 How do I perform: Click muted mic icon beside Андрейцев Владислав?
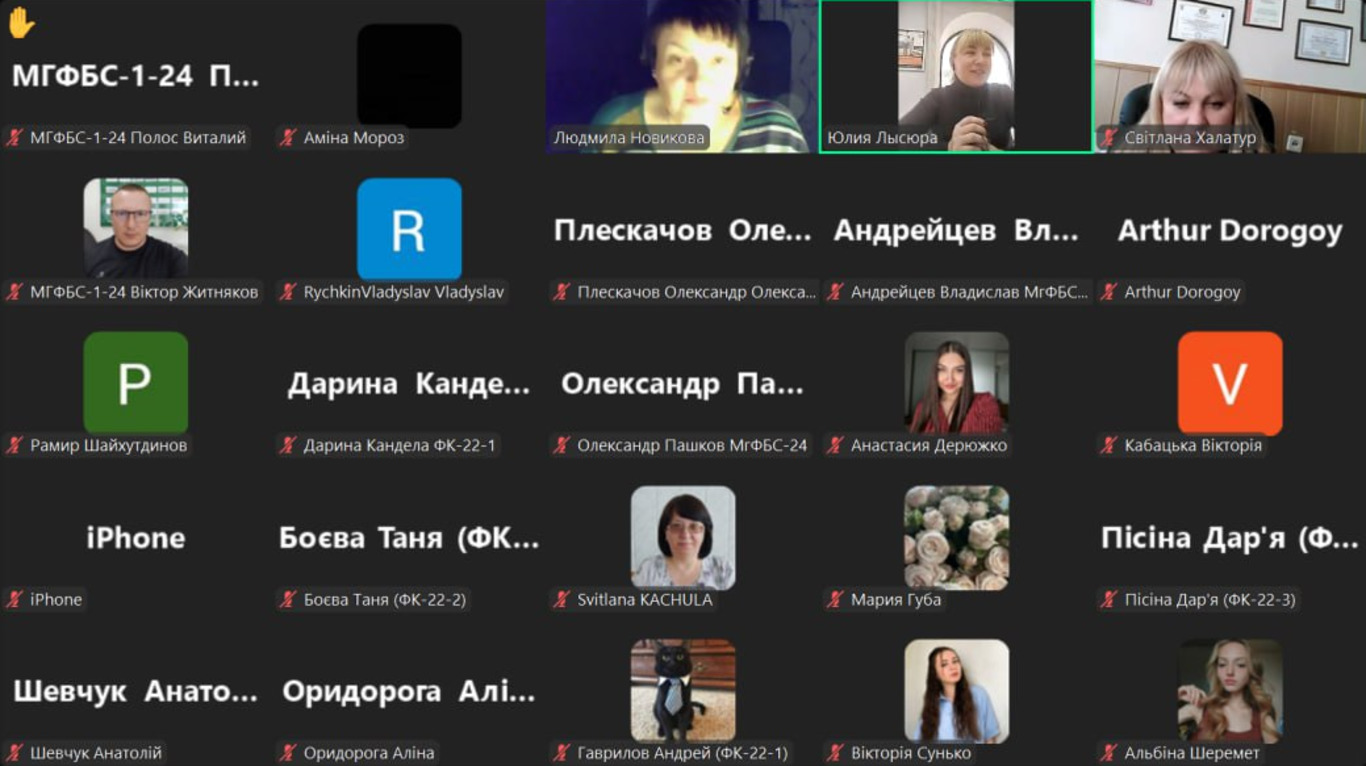[835, 292]
